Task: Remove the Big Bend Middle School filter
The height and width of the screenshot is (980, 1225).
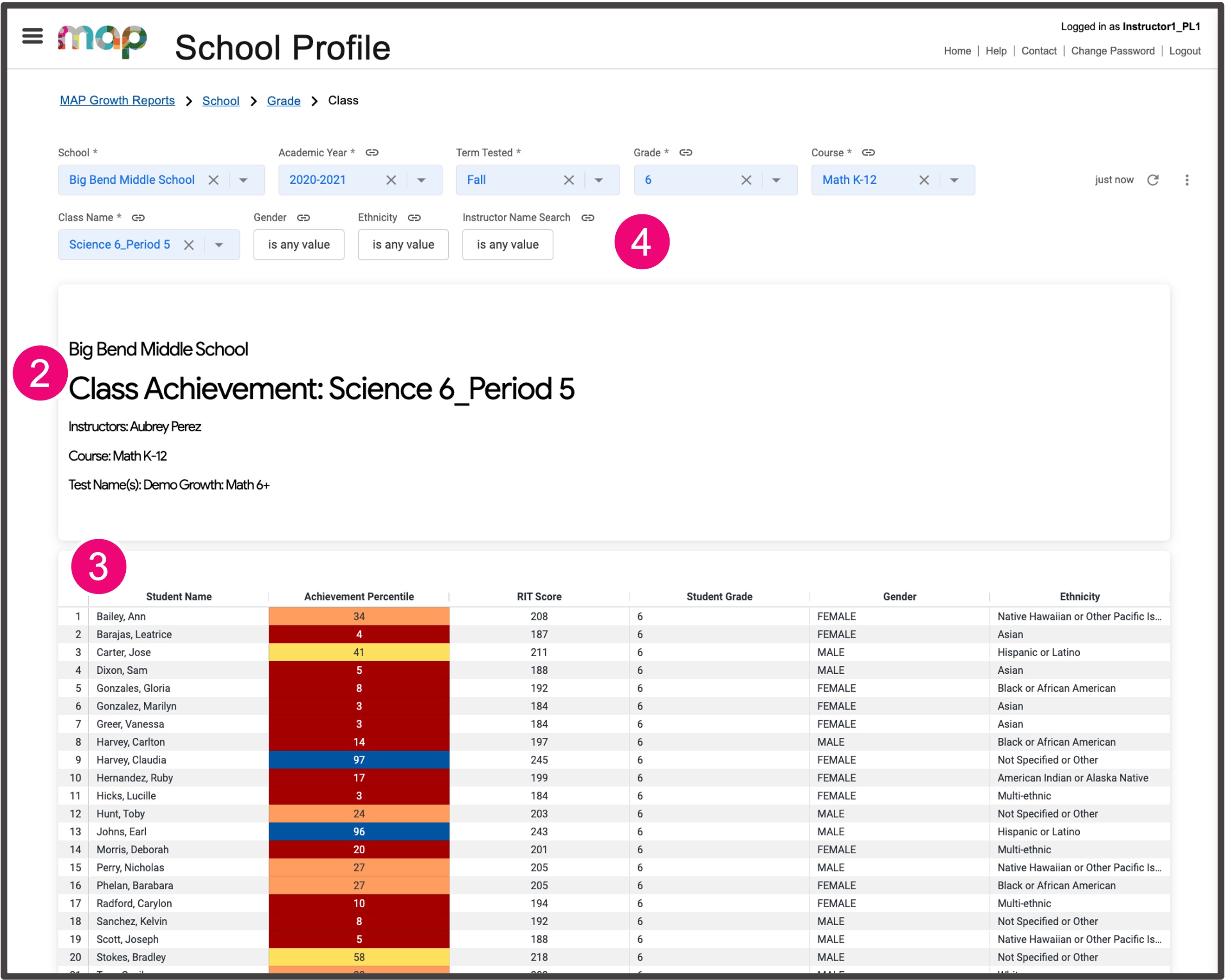Action: point(214,180)
